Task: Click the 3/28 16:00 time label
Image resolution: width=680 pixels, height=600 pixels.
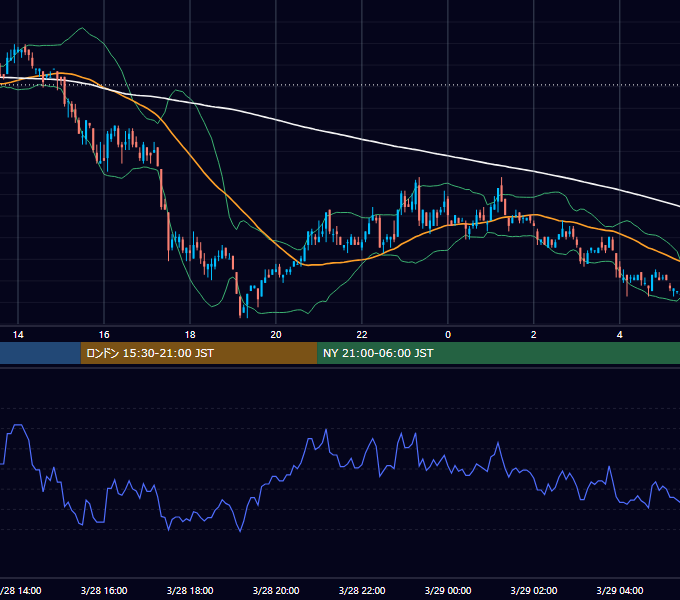Action: click(104, 590)
